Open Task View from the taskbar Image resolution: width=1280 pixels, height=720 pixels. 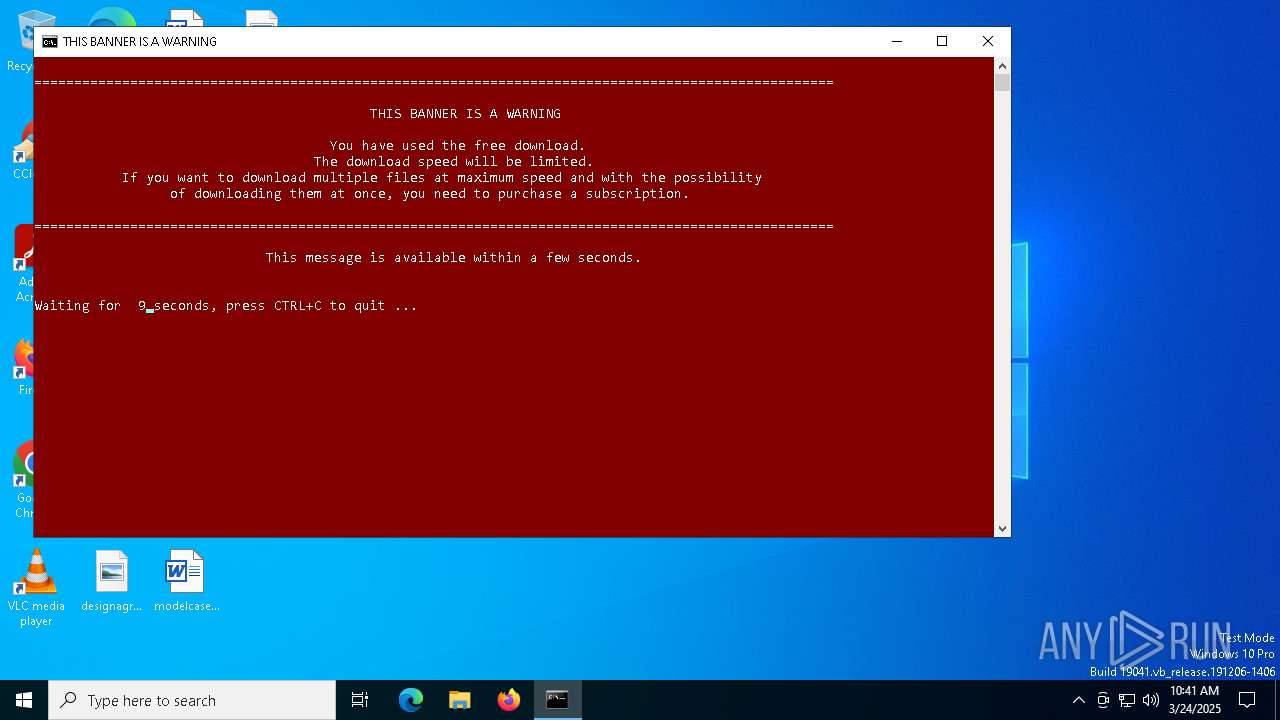[360, 700]
